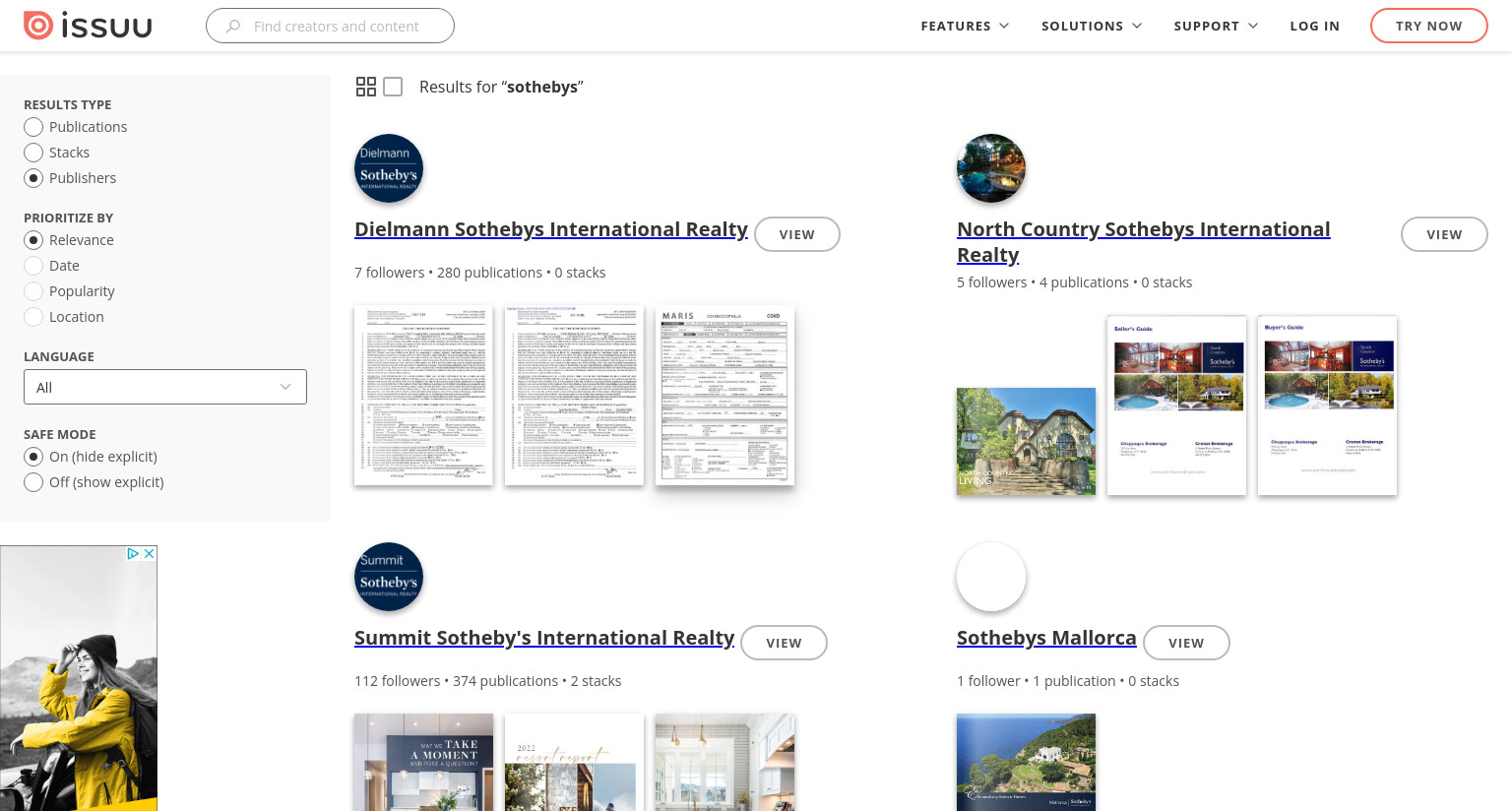Screen dimensions: 1512x811
Task: Close the advertisement with X icon
Action: click(150, 554)
